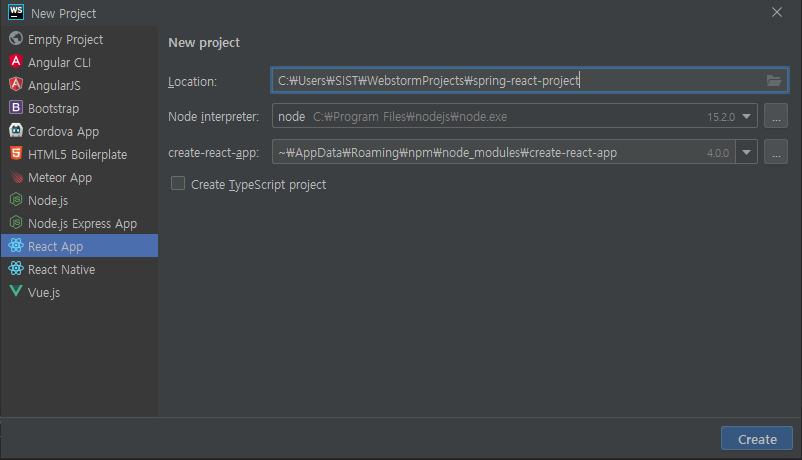Enable Create TypeScript project checkbox
The height and width of the screenshot is (460, 802).
[x=178, y=183]
